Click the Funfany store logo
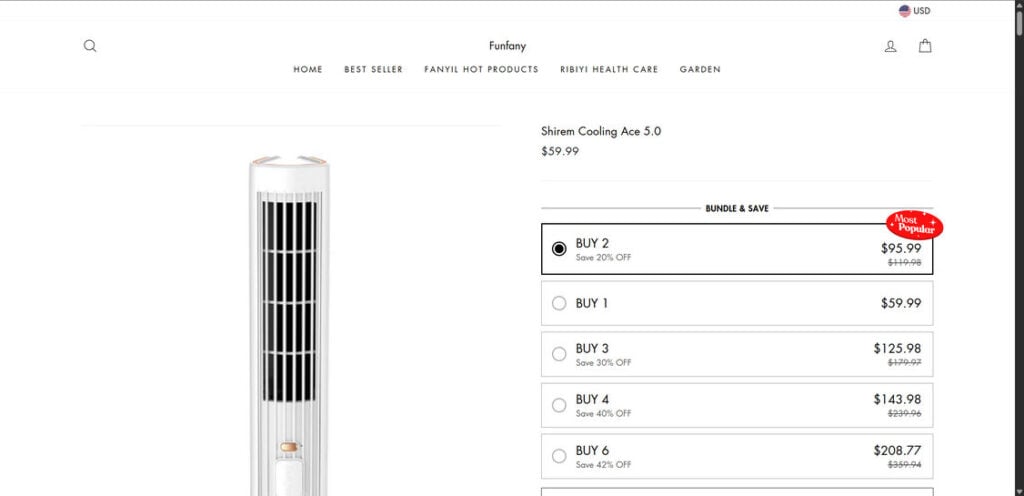The height and width of the screenshot is (496, 1024). 507,46
